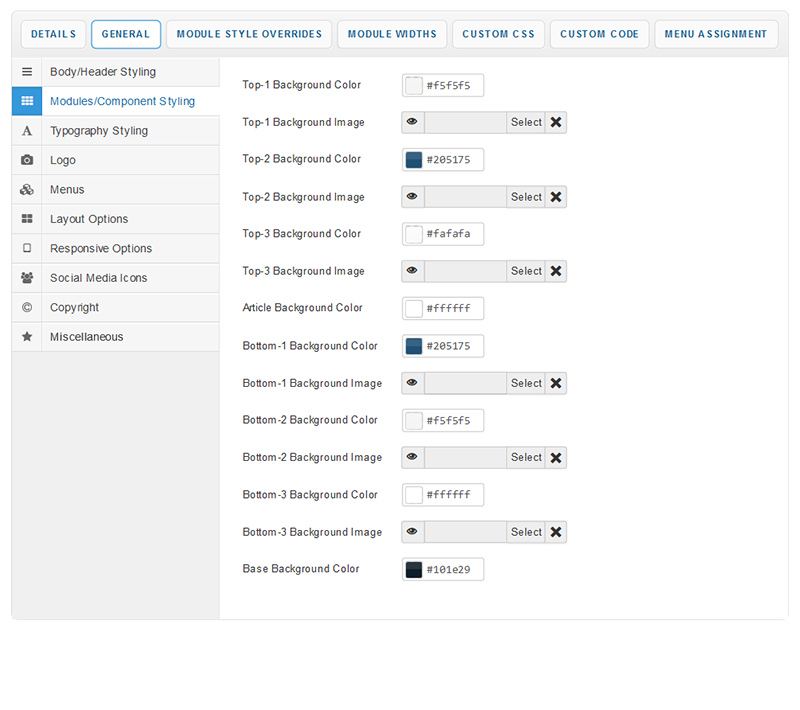The image size is (800, 710).
Task: Click the Layout Options grid icon
Action: tap(27, 219)
